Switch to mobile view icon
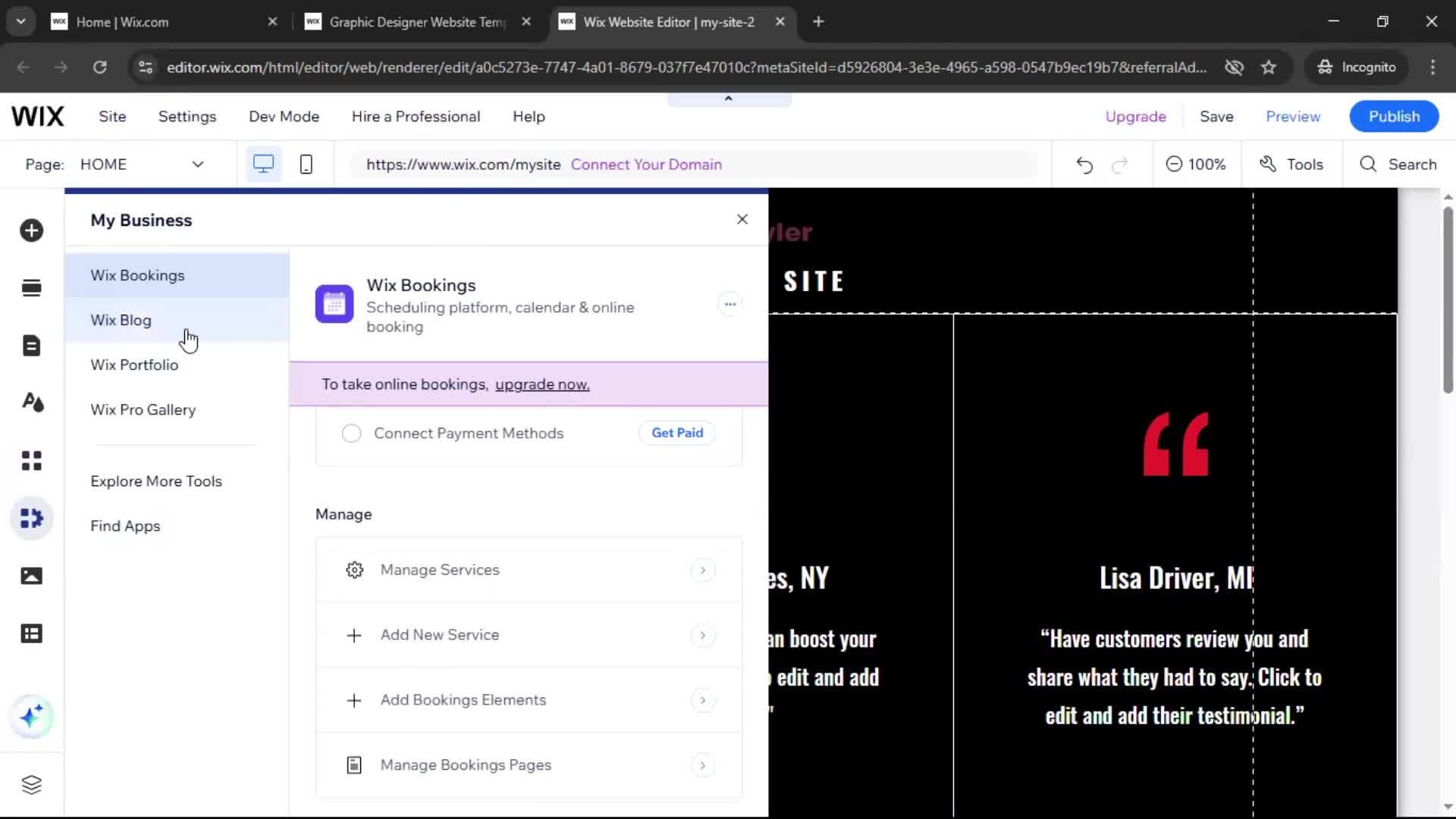1456x819 pixels. coord(306,165)
